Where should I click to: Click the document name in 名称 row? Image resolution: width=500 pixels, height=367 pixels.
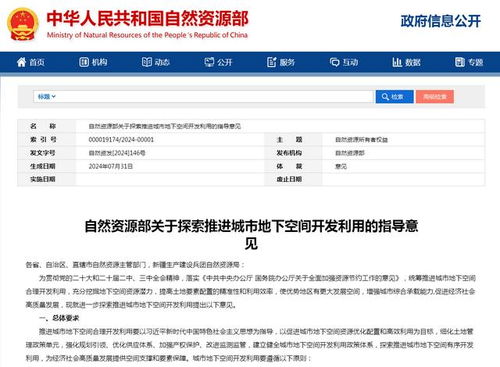pyautogui.click(x=164, y=126)
